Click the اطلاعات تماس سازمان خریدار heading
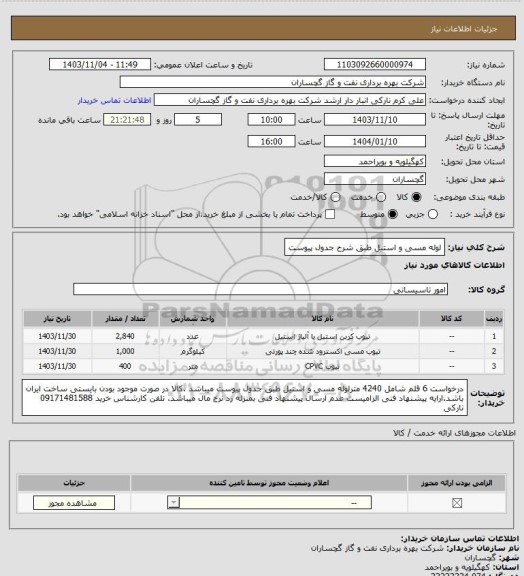Image resolution: width=524 pixels, height=576 pixels. click(460, 539)
